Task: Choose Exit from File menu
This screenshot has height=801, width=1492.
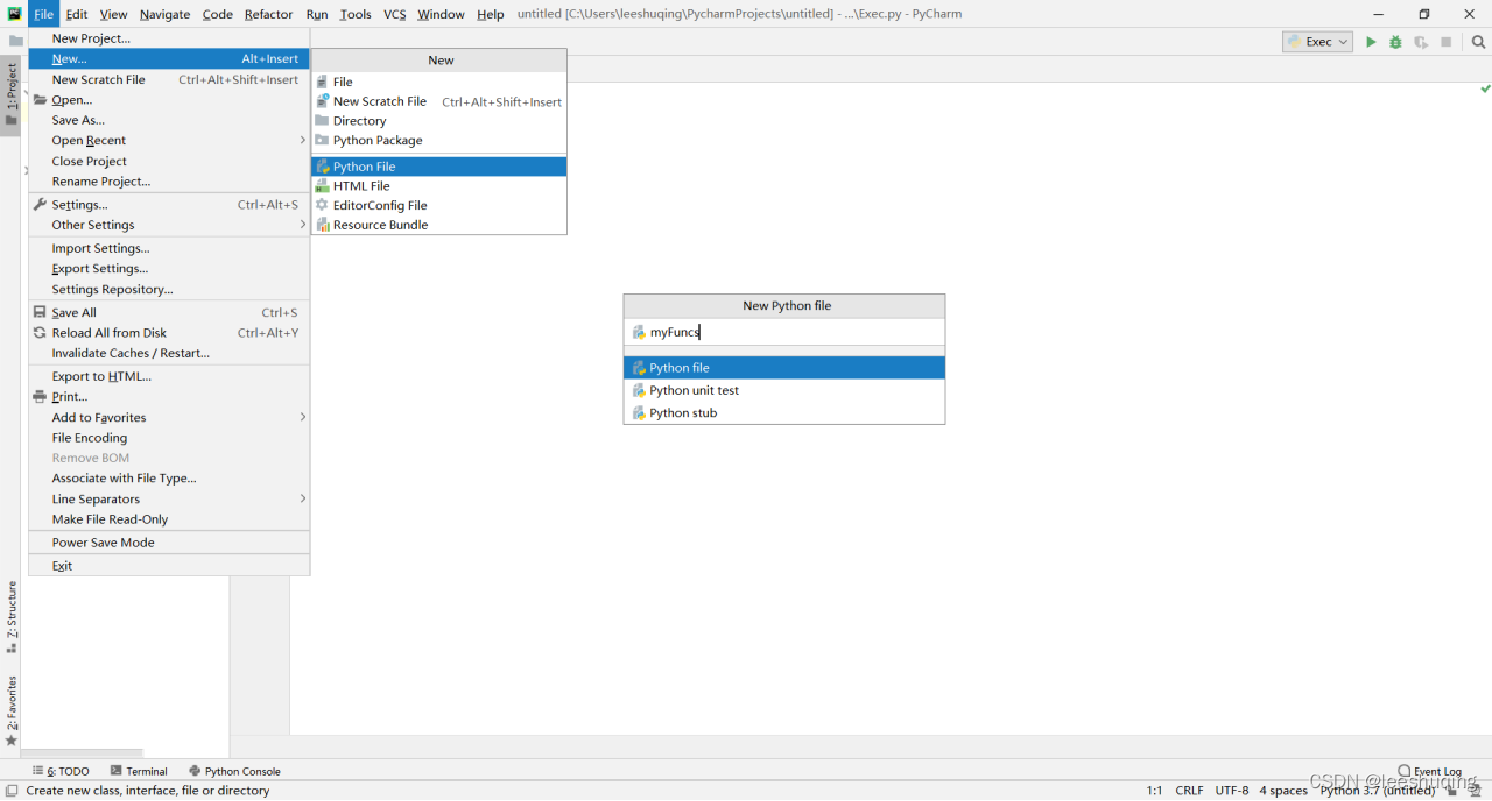Action: (x=168, y=566)
